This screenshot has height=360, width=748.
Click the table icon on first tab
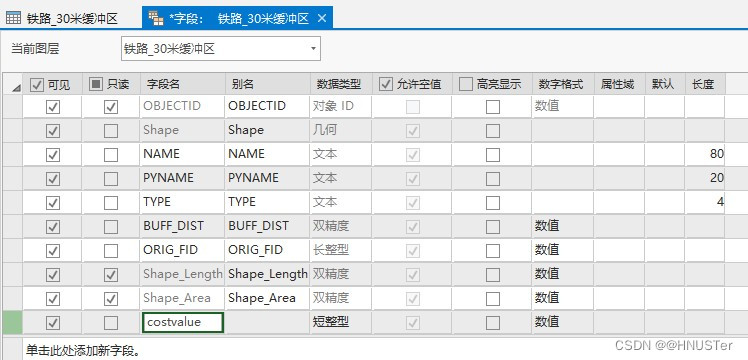point(13,19)
